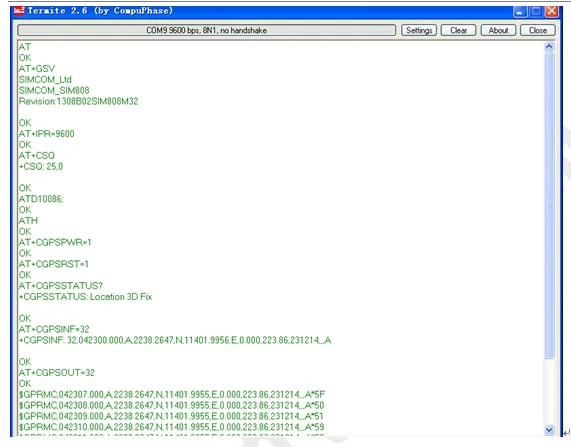
Task: Open the Settings dialog
Action: tap(419, 30)
